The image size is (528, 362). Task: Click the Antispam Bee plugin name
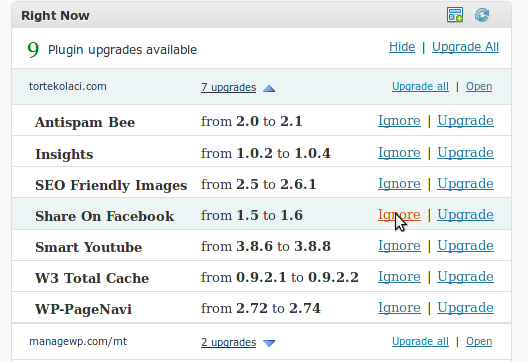[x=85, y=122]
